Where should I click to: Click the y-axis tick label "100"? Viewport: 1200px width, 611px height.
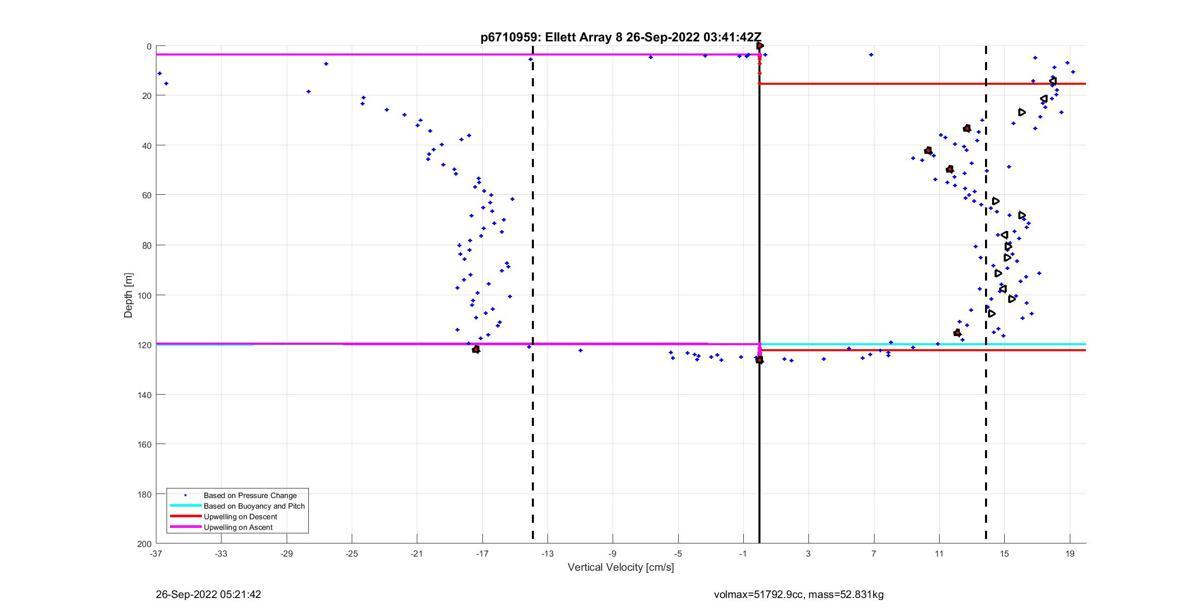tap(144, 295)
